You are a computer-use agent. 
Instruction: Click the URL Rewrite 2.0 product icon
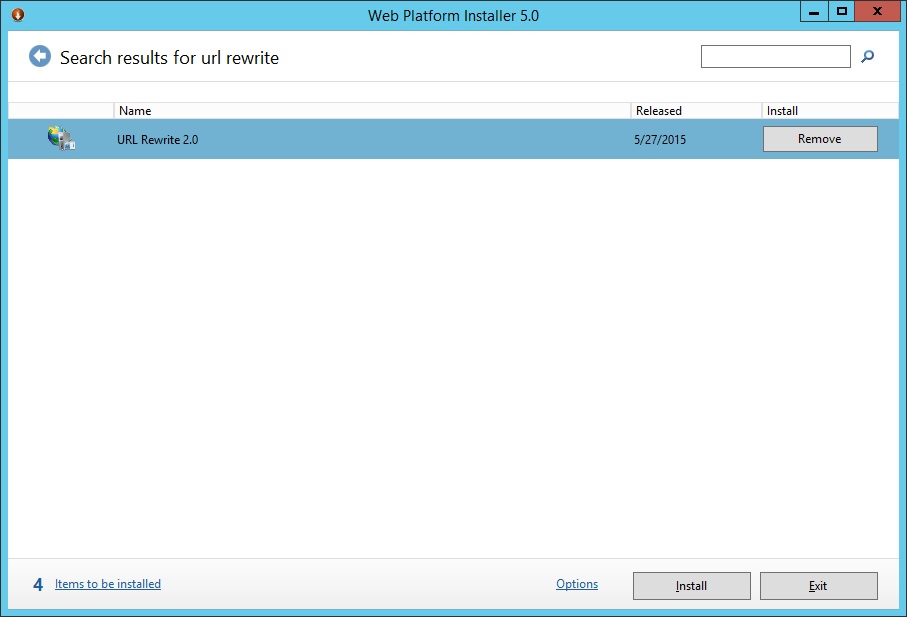point(61,139)
